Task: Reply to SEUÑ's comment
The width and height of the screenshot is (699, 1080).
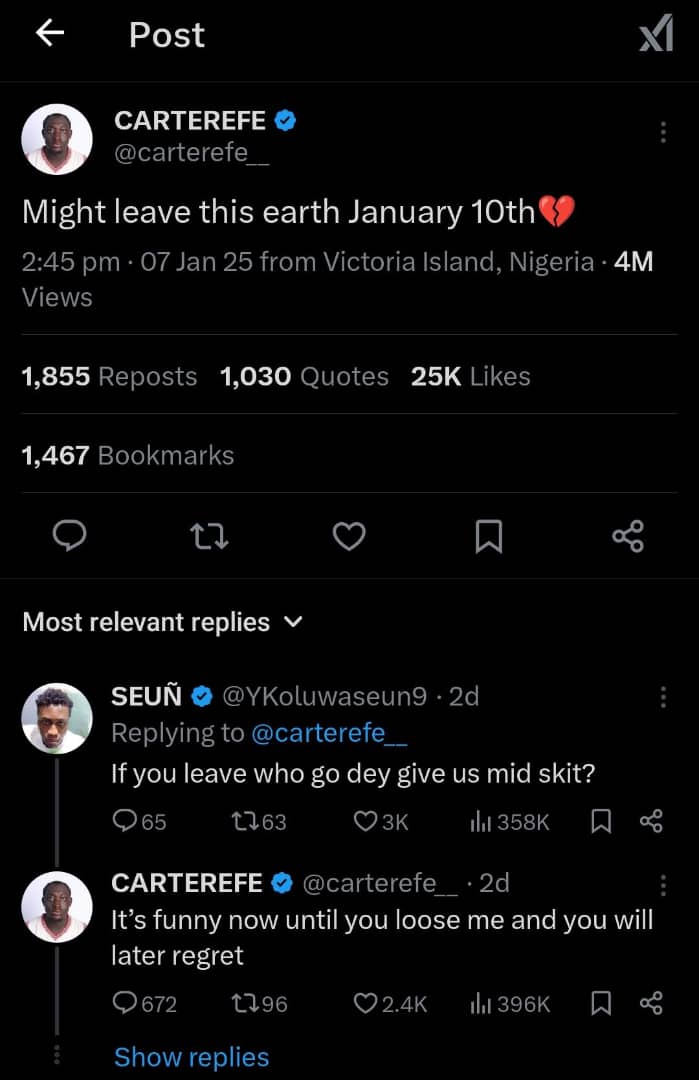Action: (125, 821)
